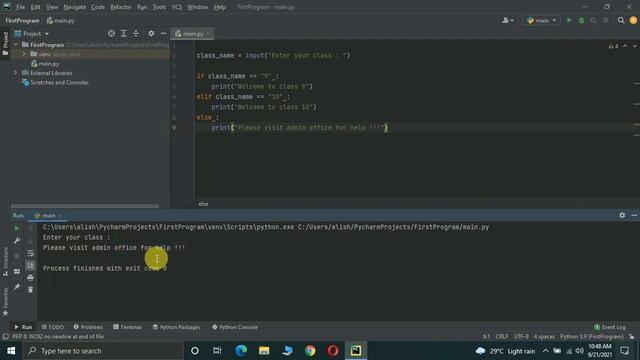This screenshot has height=360, width=640.
Task: Click the project tree horizontal scrollbar
Action: [x=85, y=206]
